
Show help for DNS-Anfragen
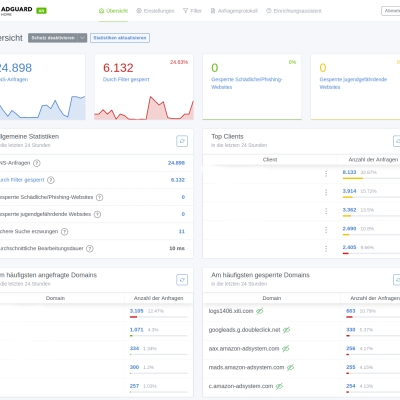pyautogui.click(x=37, y=163)
